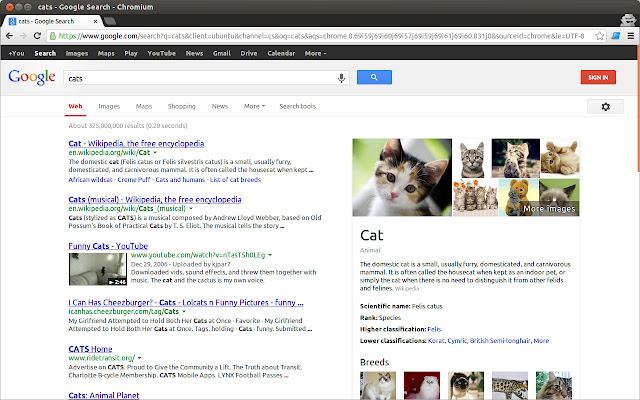This screenshot has width=640, height=400.
Task: Click the green padlock in the address bar
Action: coord(53,36)
